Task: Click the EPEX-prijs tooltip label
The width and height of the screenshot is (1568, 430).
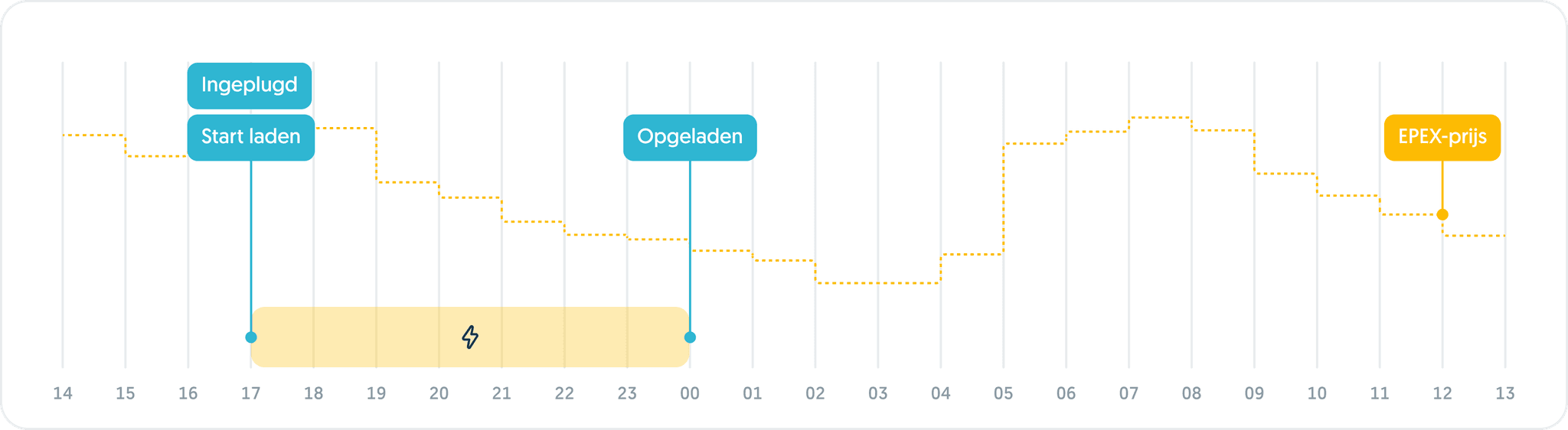Action: 1442,137
